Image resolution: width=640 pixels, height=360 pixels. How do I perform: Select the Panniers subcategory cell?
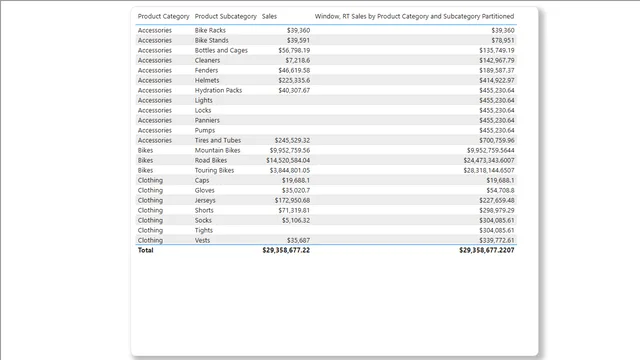tap(207, 120)
